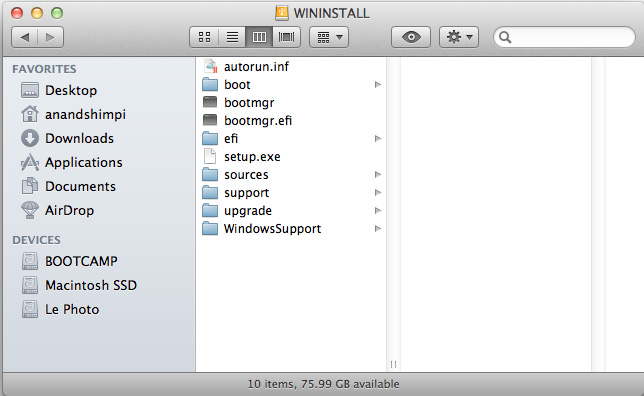Screen dimensions: 644x396
Task: Click the search magnifier icon
Action: click(x=505, y=37)
